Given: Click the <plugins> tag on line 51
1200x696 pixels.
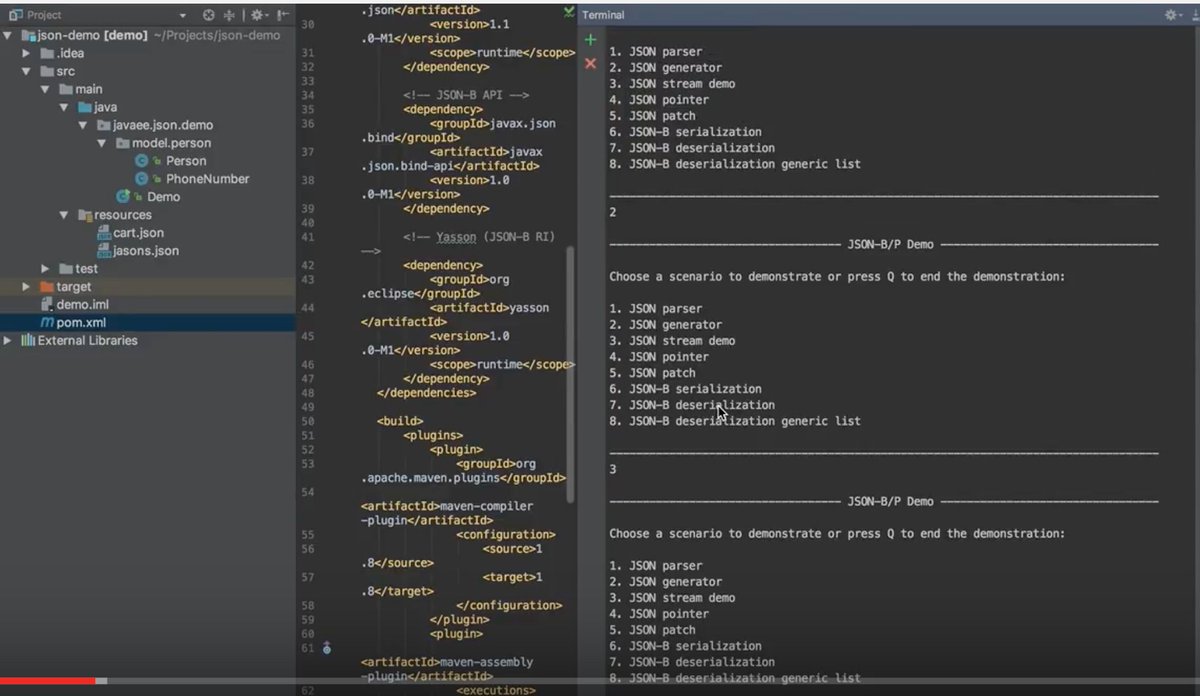Looking at the screenshot, I should pyautogui.click(x=433, y=435).
